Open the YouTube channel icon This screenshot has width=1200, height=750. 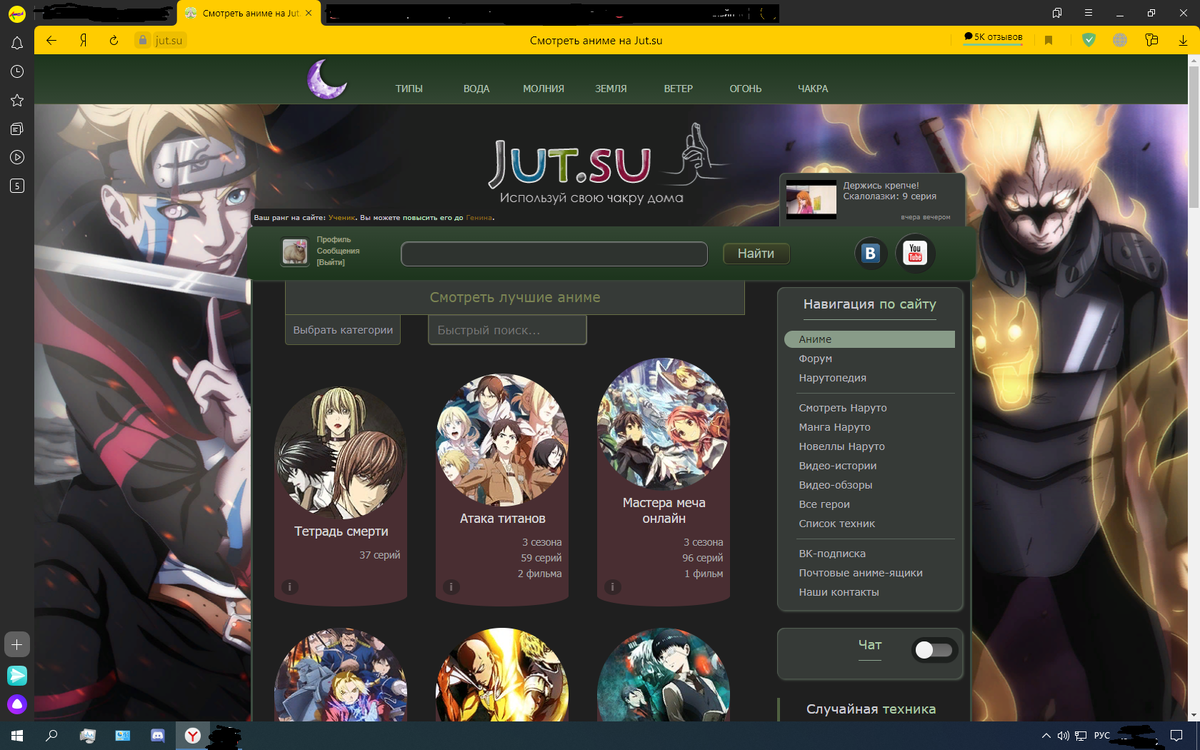click(x=914, y=254)
